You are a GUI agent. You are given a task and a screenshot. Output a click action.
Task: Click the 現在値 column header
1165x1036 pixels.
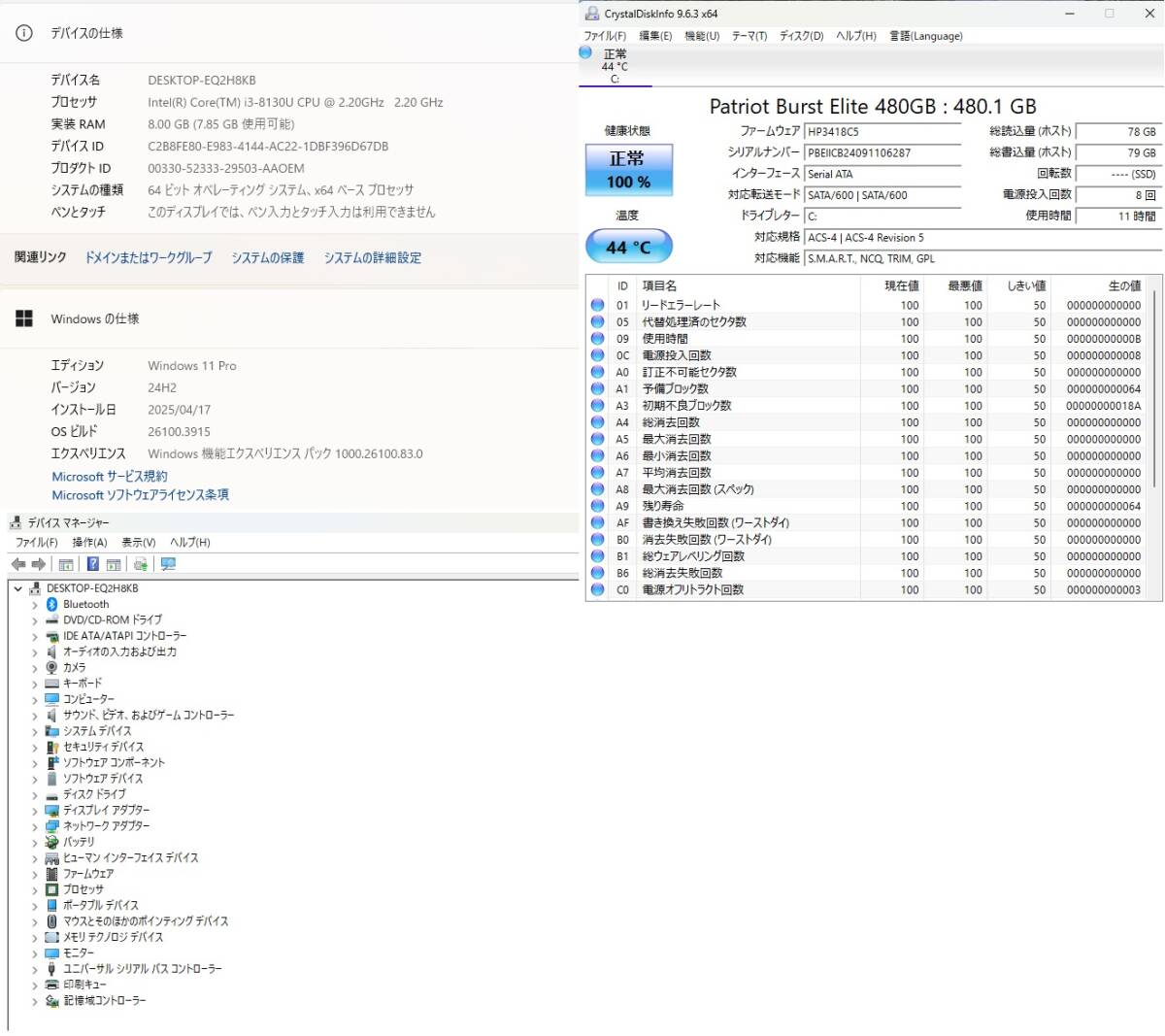pyautogui.click(x=901, y=286)
